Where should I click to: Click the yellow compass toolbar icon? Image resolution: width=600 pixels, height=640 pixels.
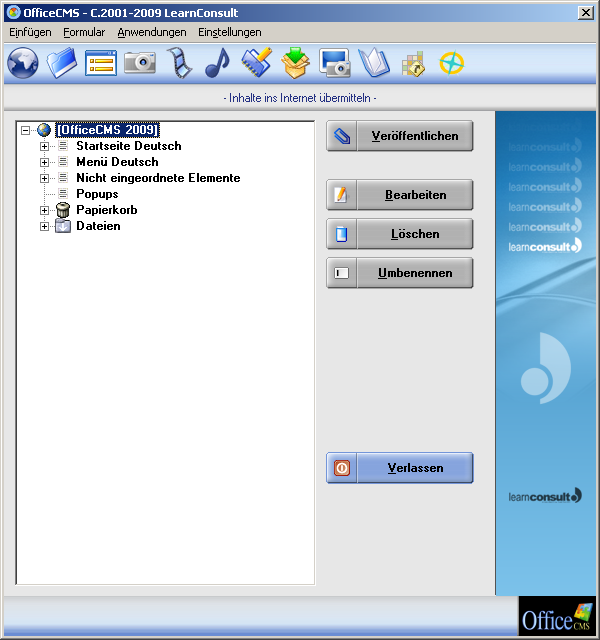(x=452, y=63)
